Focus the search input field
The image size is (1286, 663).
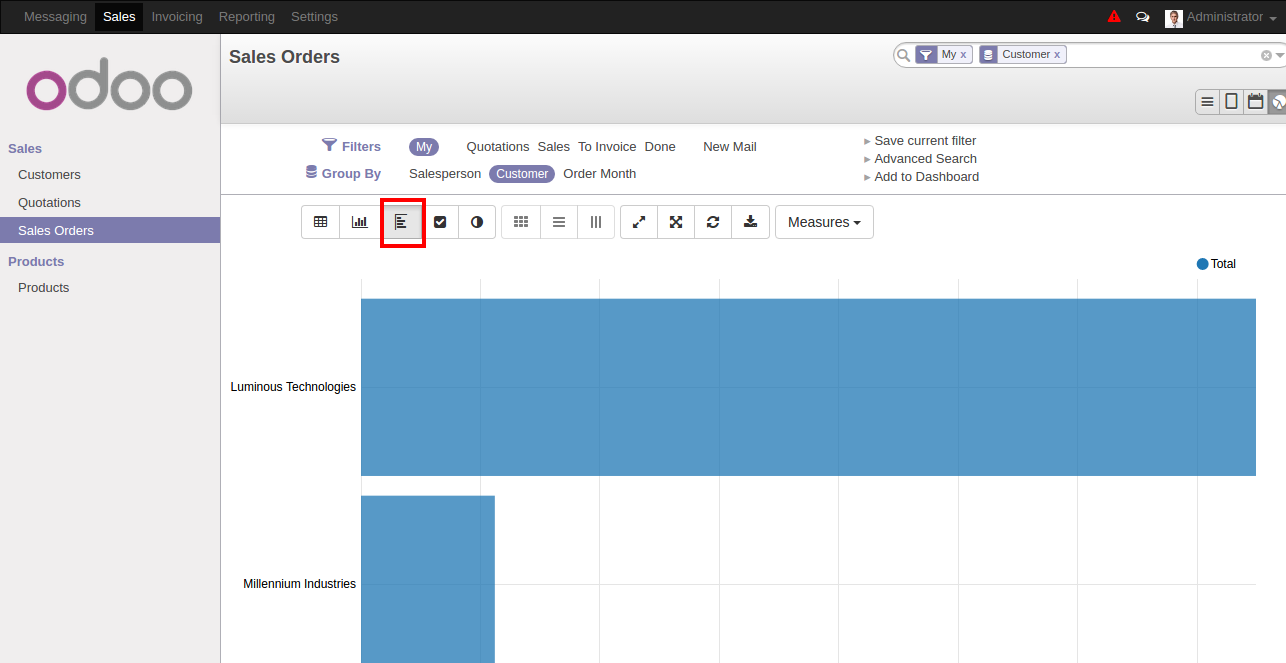pyautogui.click(x=1164, y=55)
